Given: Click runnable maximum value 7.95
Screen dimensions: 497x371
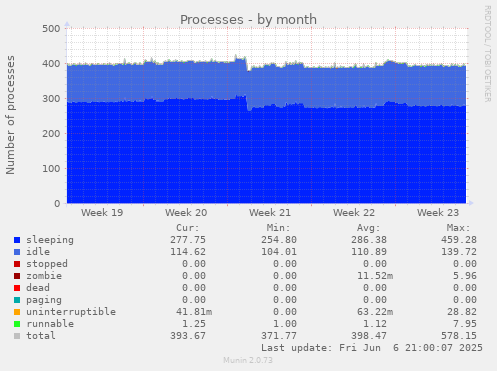Looking at the screenshot, I should point(465,324).
